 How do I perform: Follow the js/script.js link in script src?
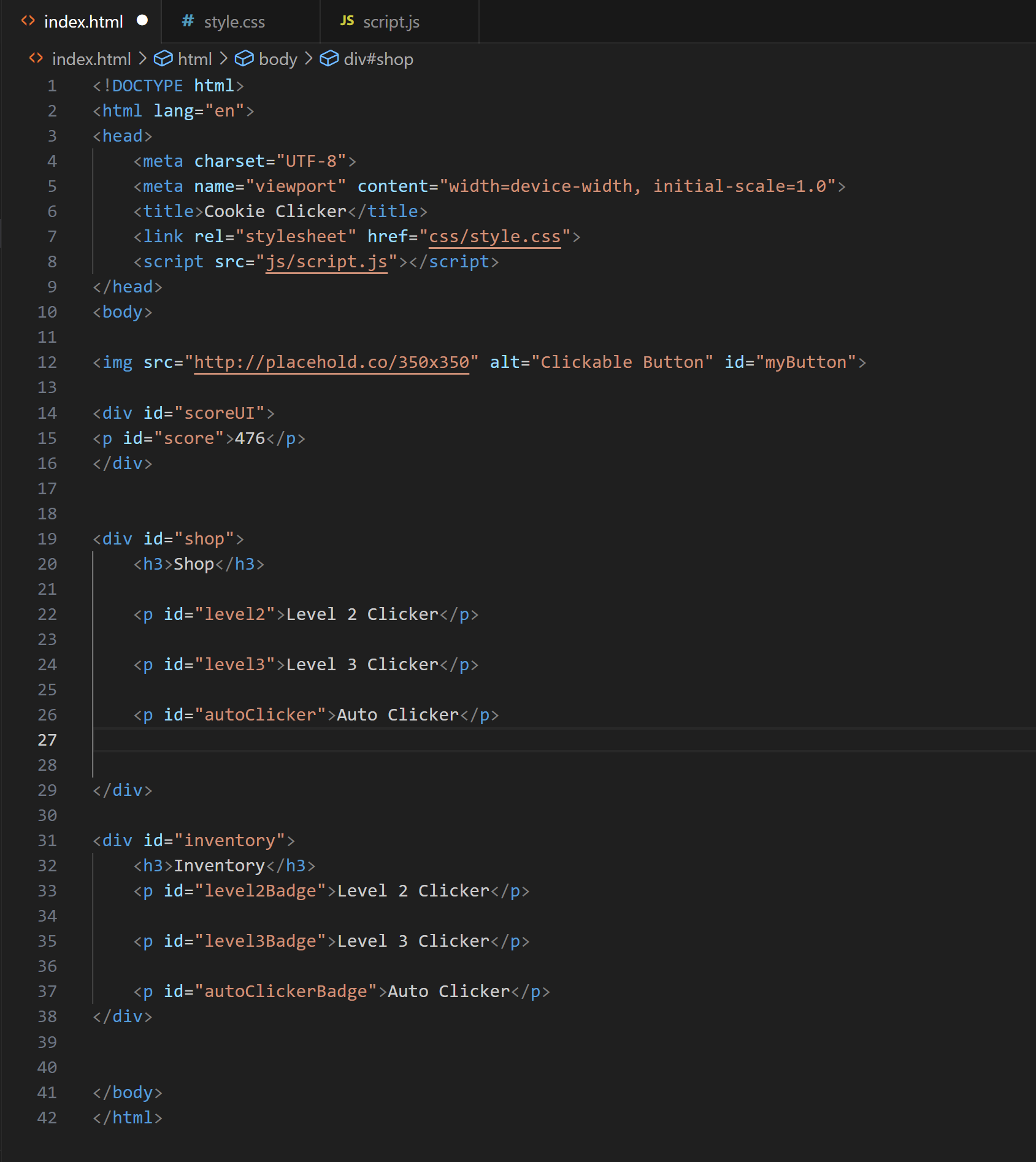(x=326, y=262)
